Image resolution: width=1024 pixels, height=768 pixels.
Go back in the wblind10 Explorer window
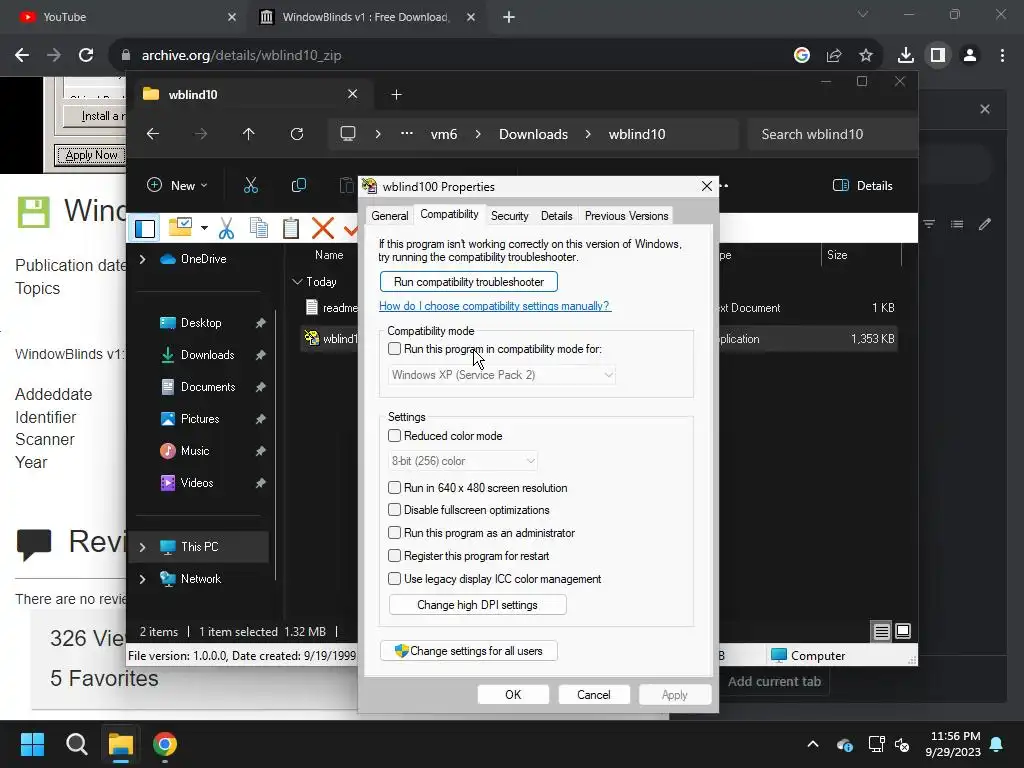(153, 134)
